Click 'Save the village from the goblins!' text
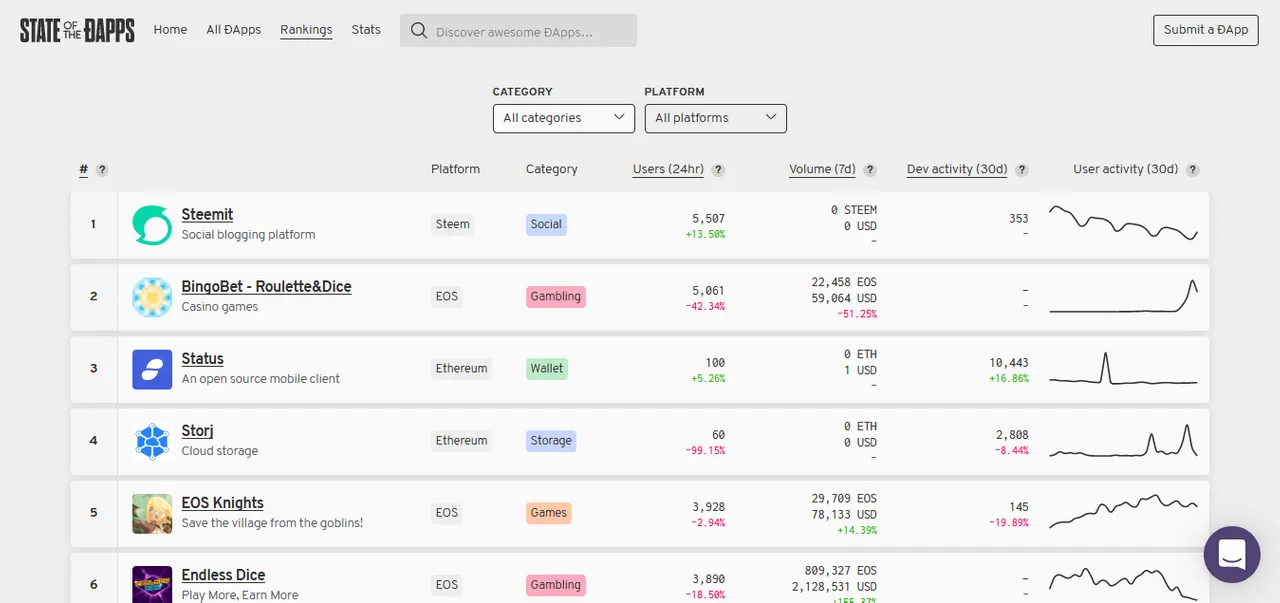 pos(272,523)
